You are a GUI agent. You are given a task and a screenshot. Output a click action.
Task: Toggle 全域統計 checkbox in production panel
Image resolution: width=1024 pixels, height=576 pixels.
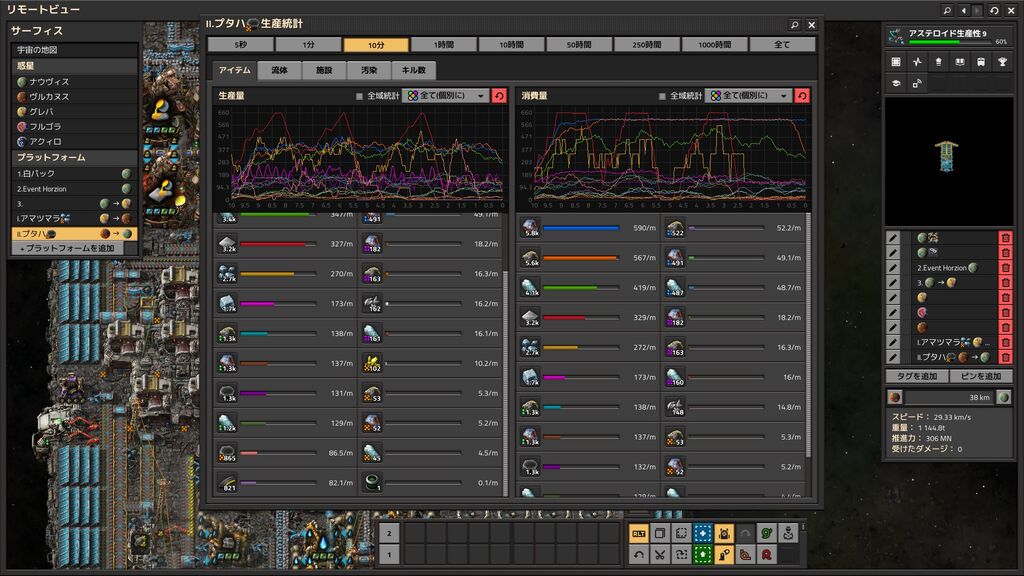point(359,96)
